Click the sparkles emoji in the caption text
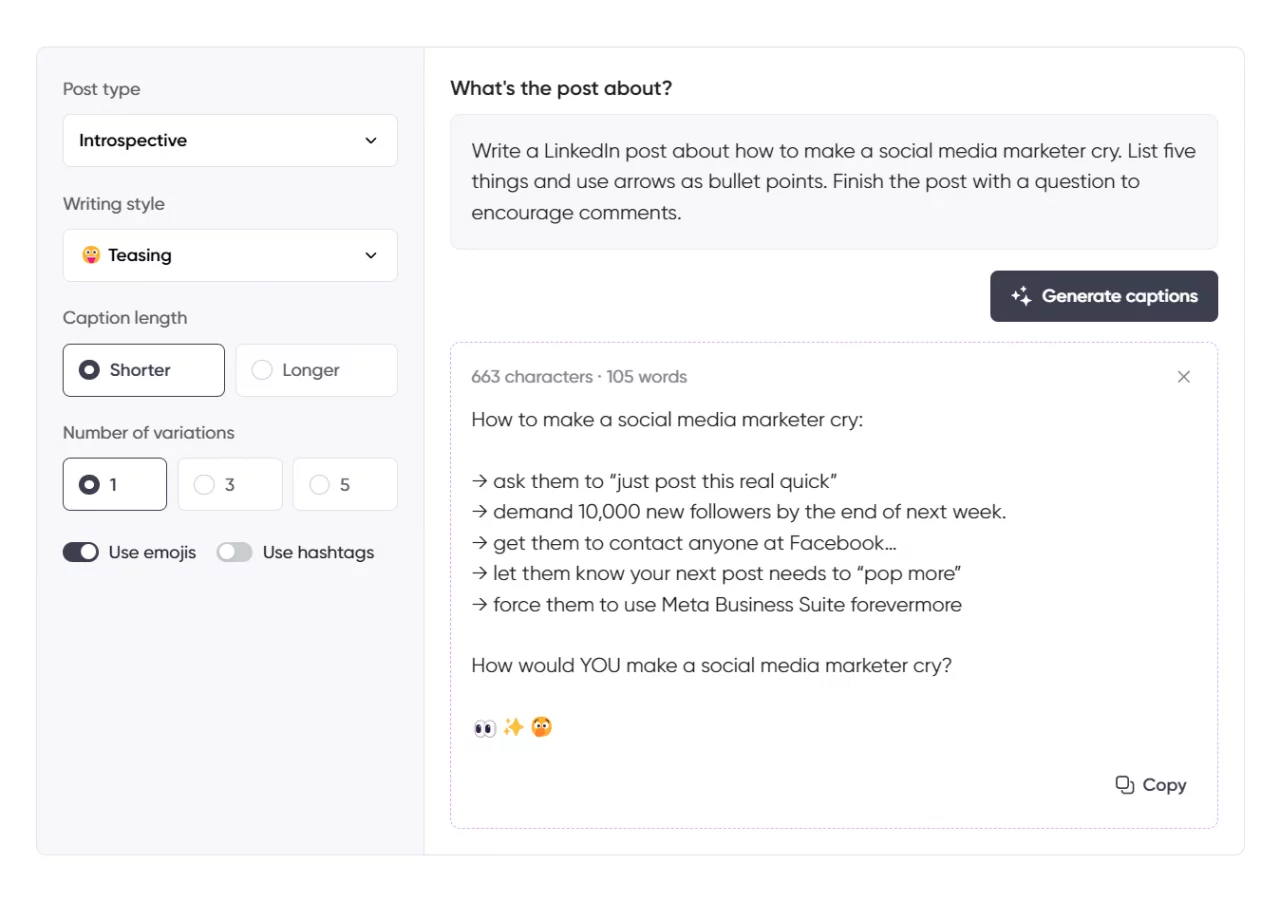The height and width of the screenshot is (900, 1280). (x=512, y=727)
